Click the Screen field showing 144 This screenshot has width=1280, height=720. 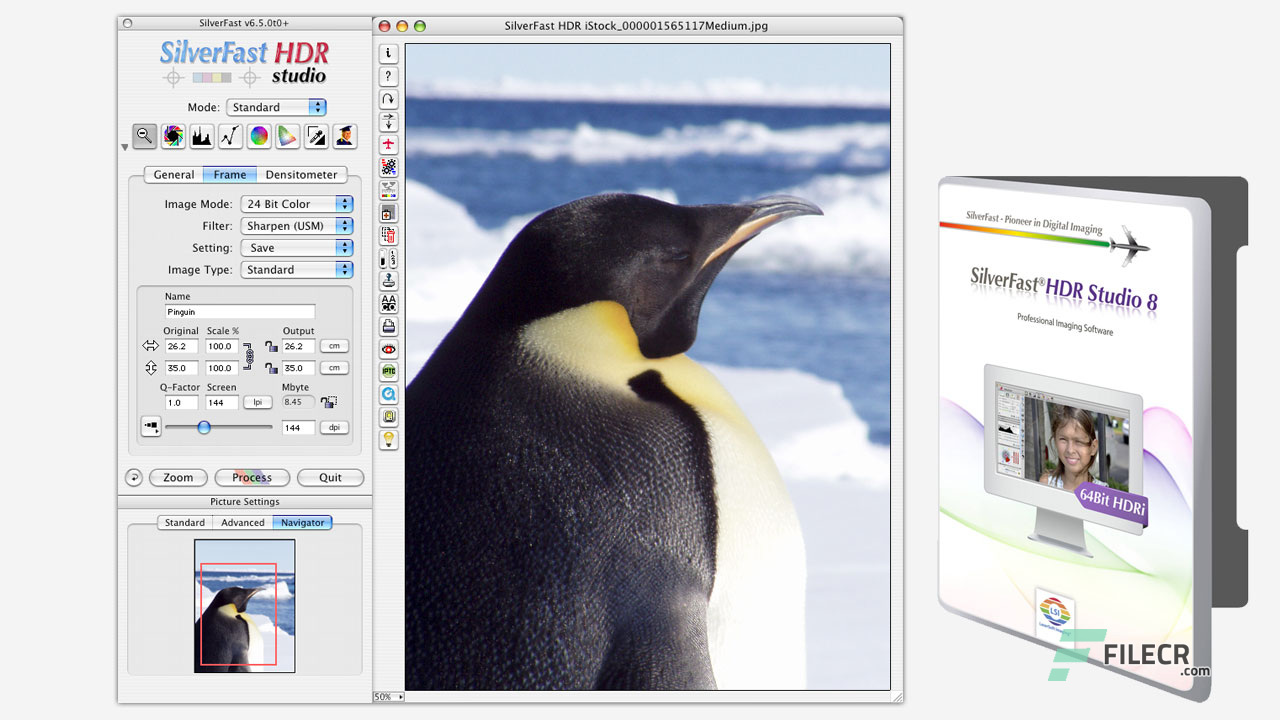click(x=222, y=402)
